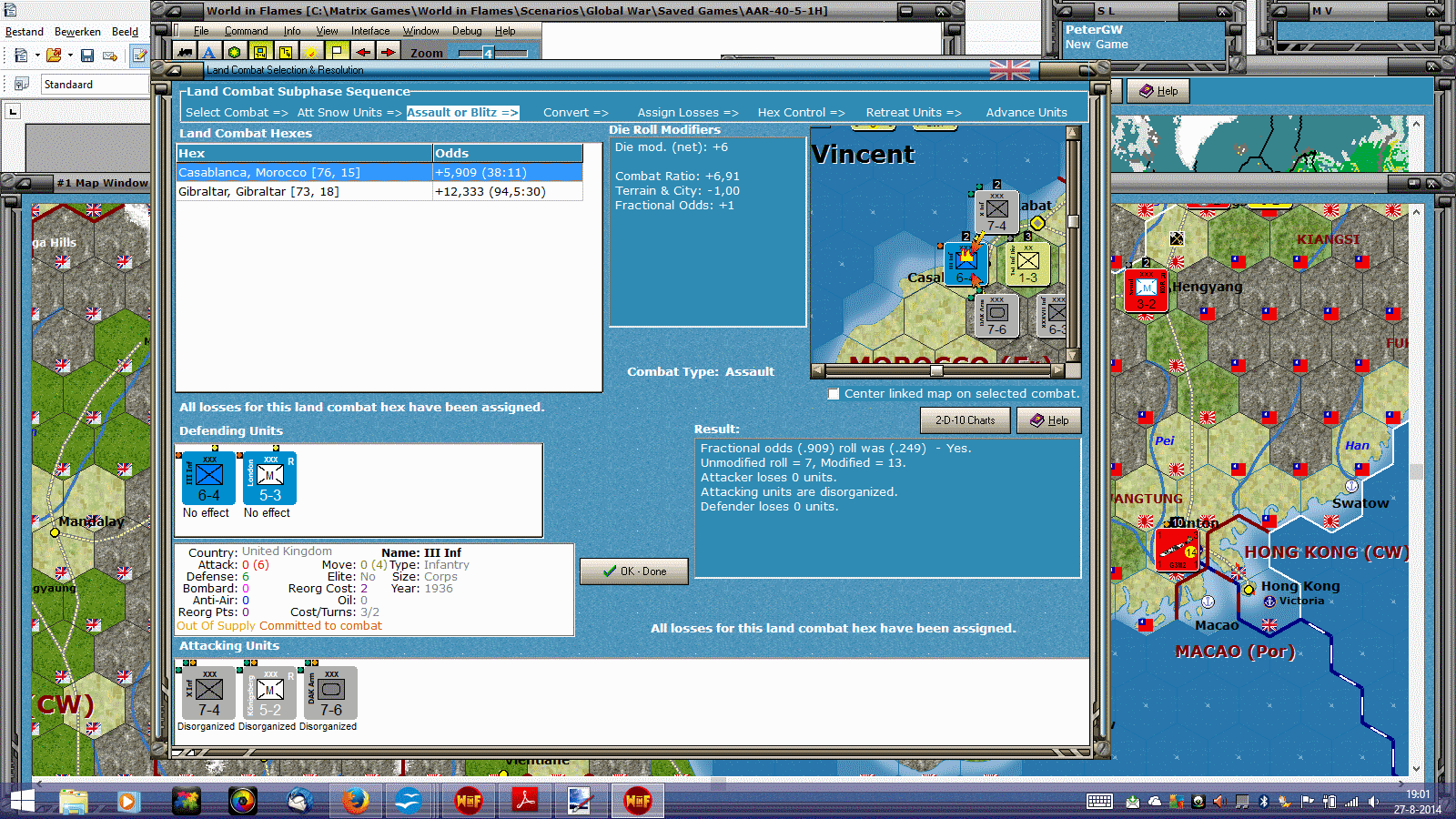Click the green hexagon toolbar icon
The height and width of the screenshot is (819, 1456).
point(235,53)
